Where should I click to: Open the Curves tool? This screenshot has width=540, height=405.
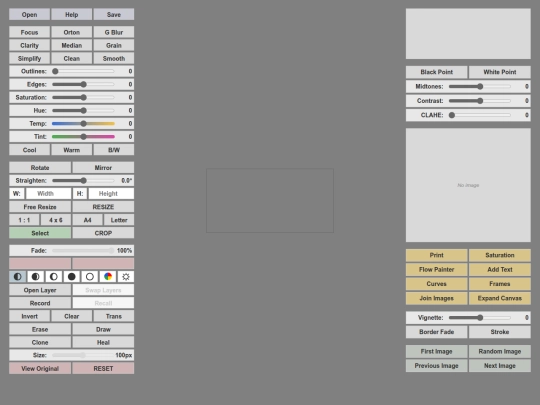436,284
